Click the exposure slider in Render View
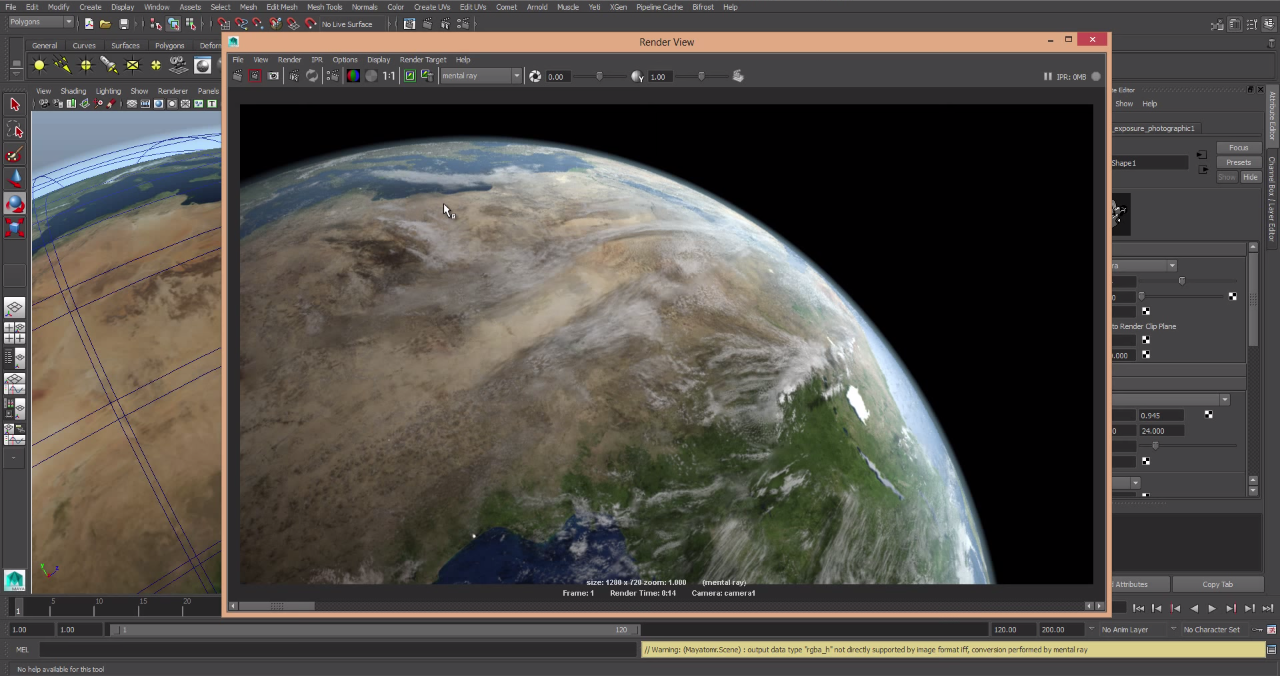 tap(599, 76)
